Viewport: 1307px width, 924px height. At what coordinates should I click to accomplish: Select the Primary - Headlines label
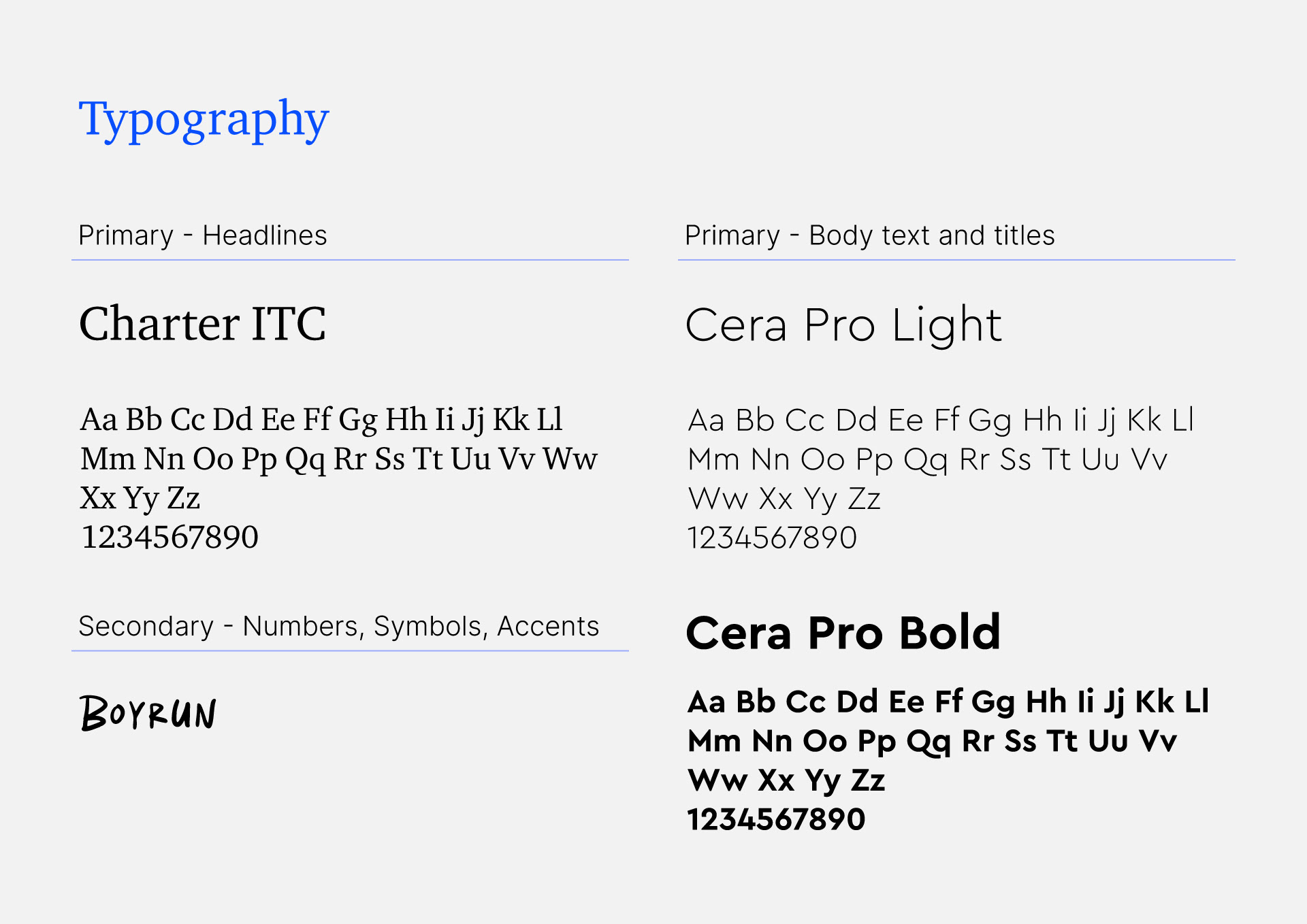(x=203, y=235)
